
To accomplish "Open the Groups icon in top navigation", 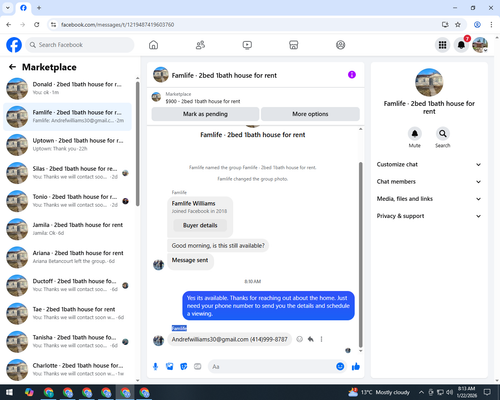I will (340, 45).
